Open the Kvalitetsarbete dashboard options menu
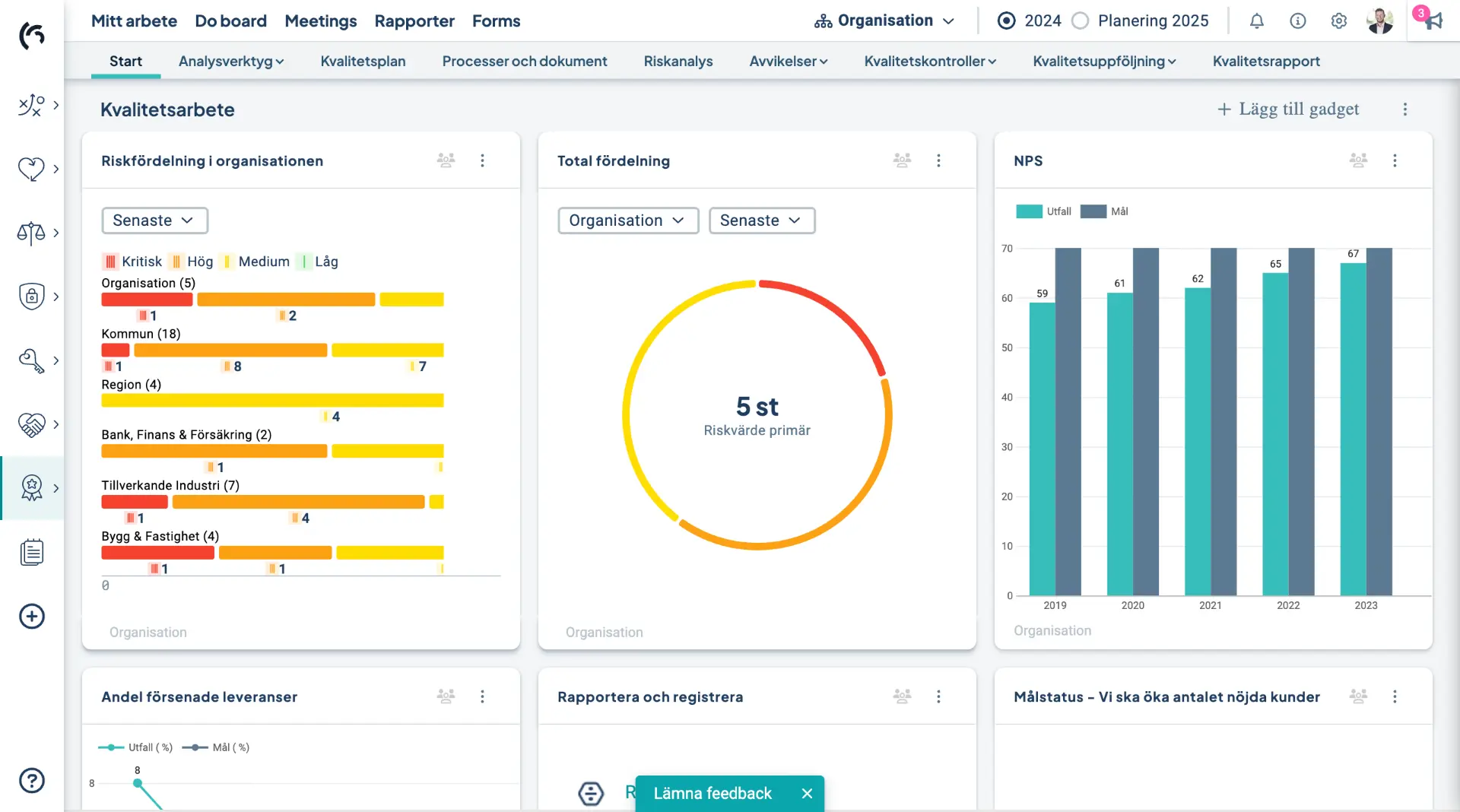This screenshot has width=1460, height=812. coord(1405,109)
